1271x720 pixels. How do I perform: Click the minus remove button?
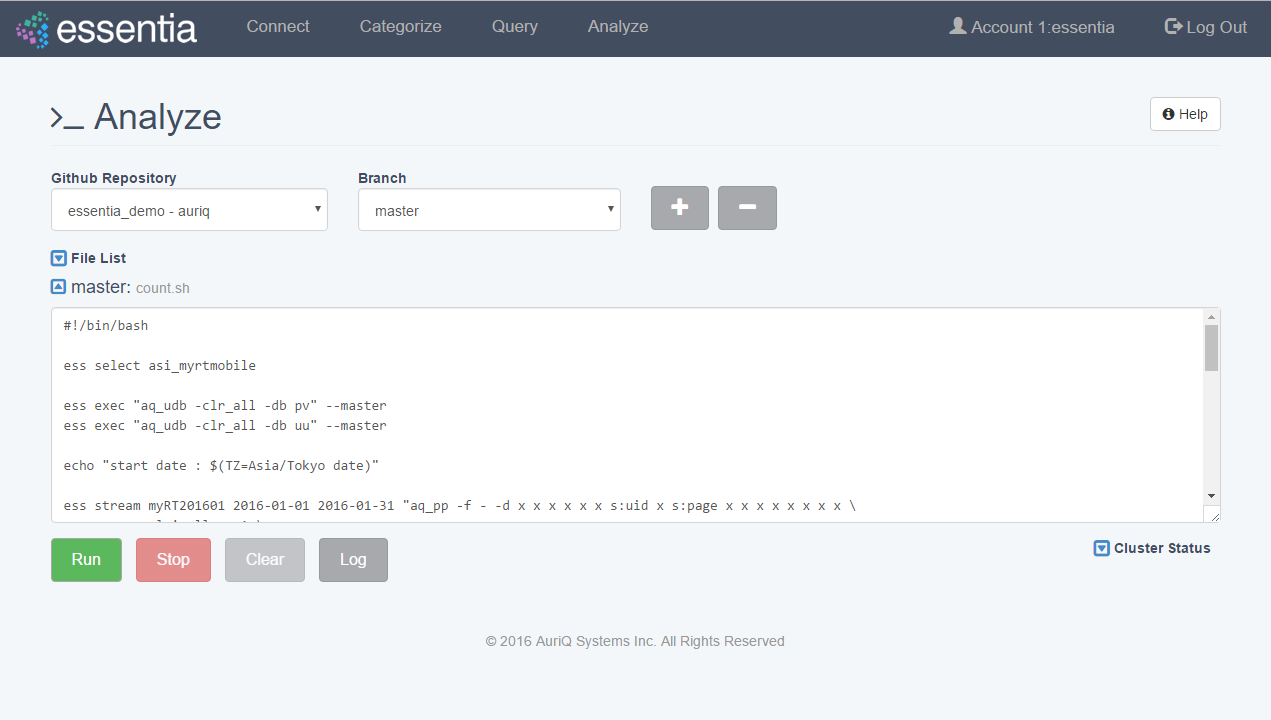pos(747,208)
